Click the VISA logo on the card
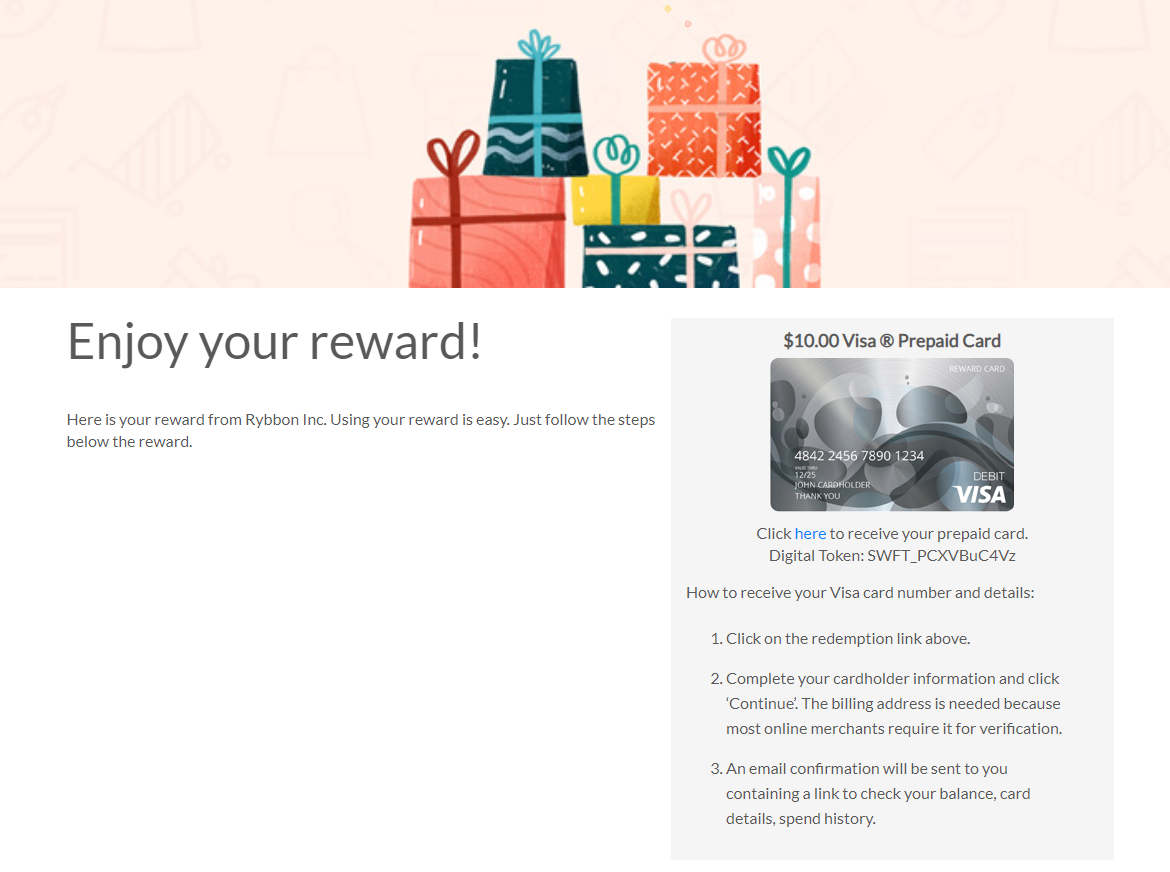The width and height of the screenshot is (1170, 872). (980, 495)
